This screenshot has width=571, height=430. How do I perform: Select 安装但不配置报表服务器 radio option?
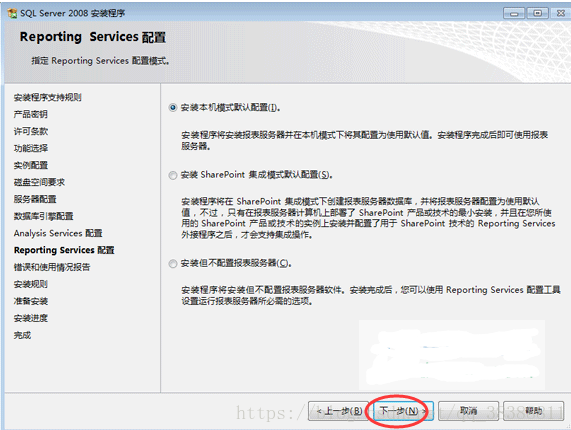coord(173,264)
